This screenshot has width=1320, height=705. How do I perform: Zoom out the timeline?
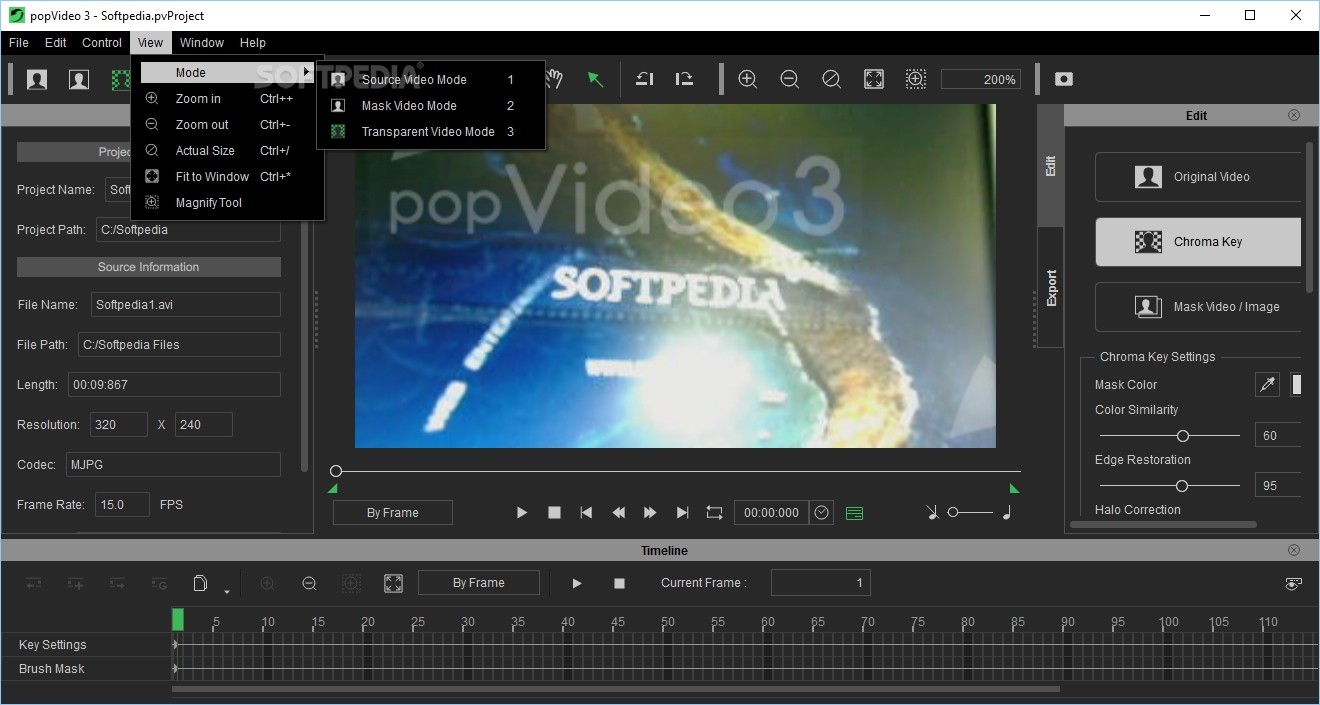309,583
